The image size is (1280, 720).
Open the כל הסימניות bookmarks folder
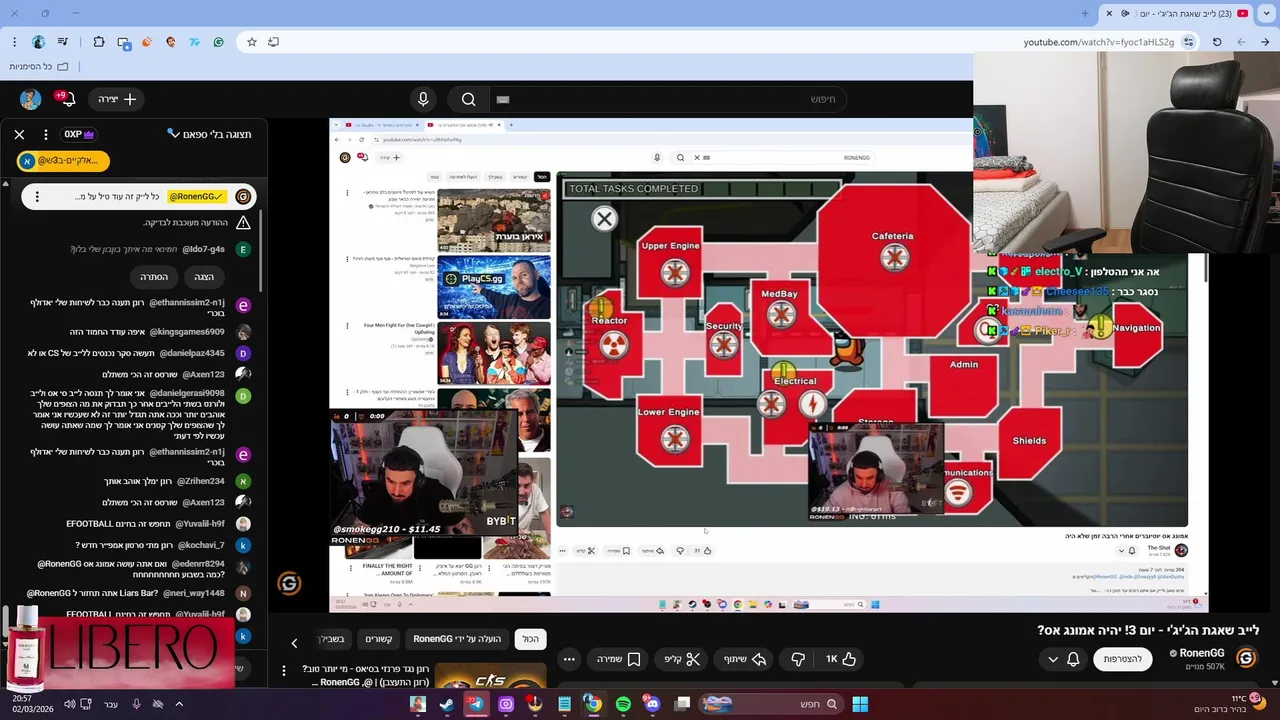pos(39,66)
